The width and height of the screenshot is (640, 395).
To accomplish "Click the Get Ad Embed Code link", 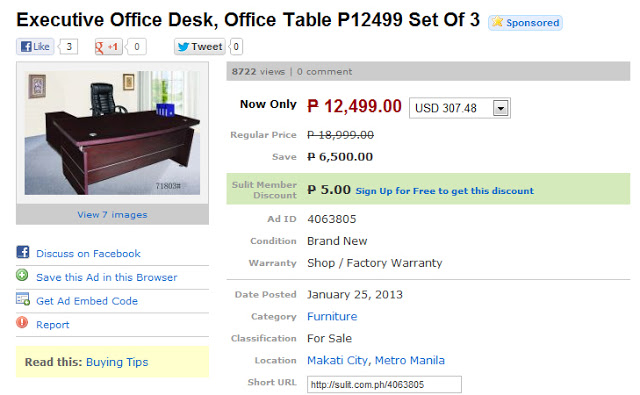I will coord(87,301).
